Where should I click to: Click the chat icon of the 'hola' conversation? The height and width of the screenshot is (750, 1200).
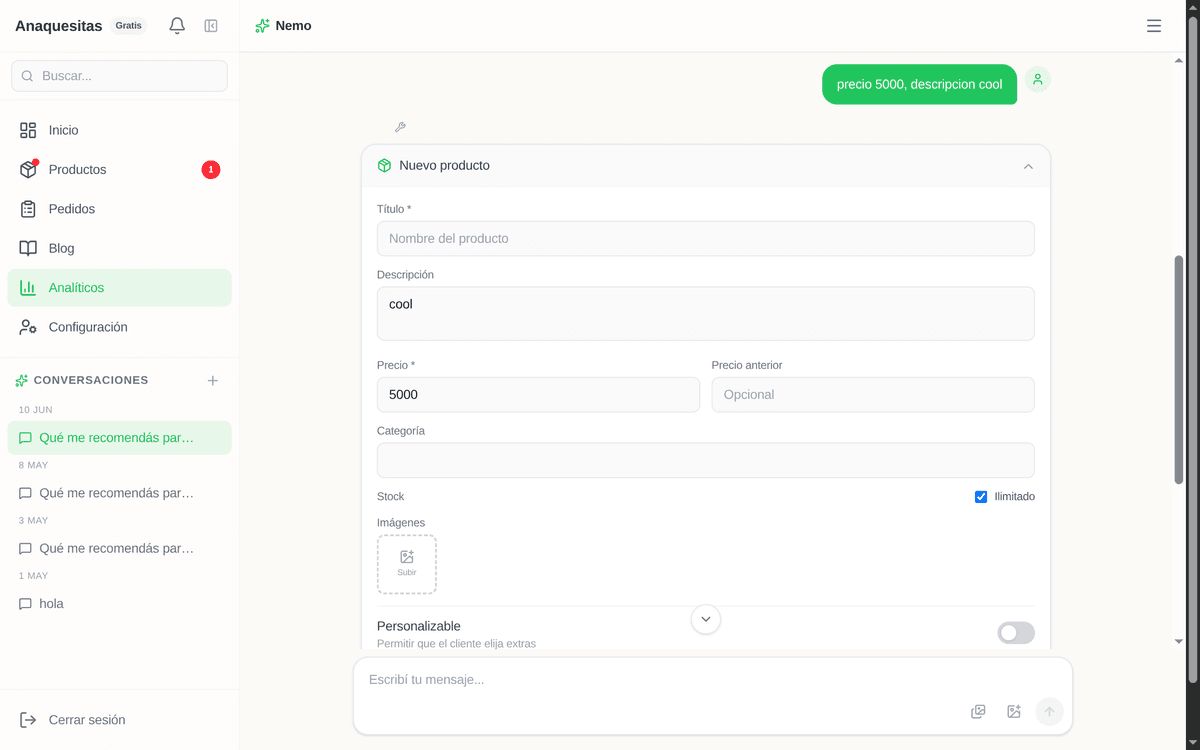[26, 604]
